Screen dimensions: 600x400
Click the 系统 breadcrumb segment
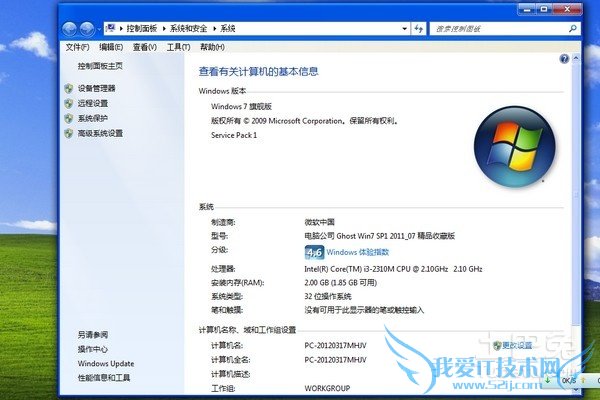[x=228, y=28]
